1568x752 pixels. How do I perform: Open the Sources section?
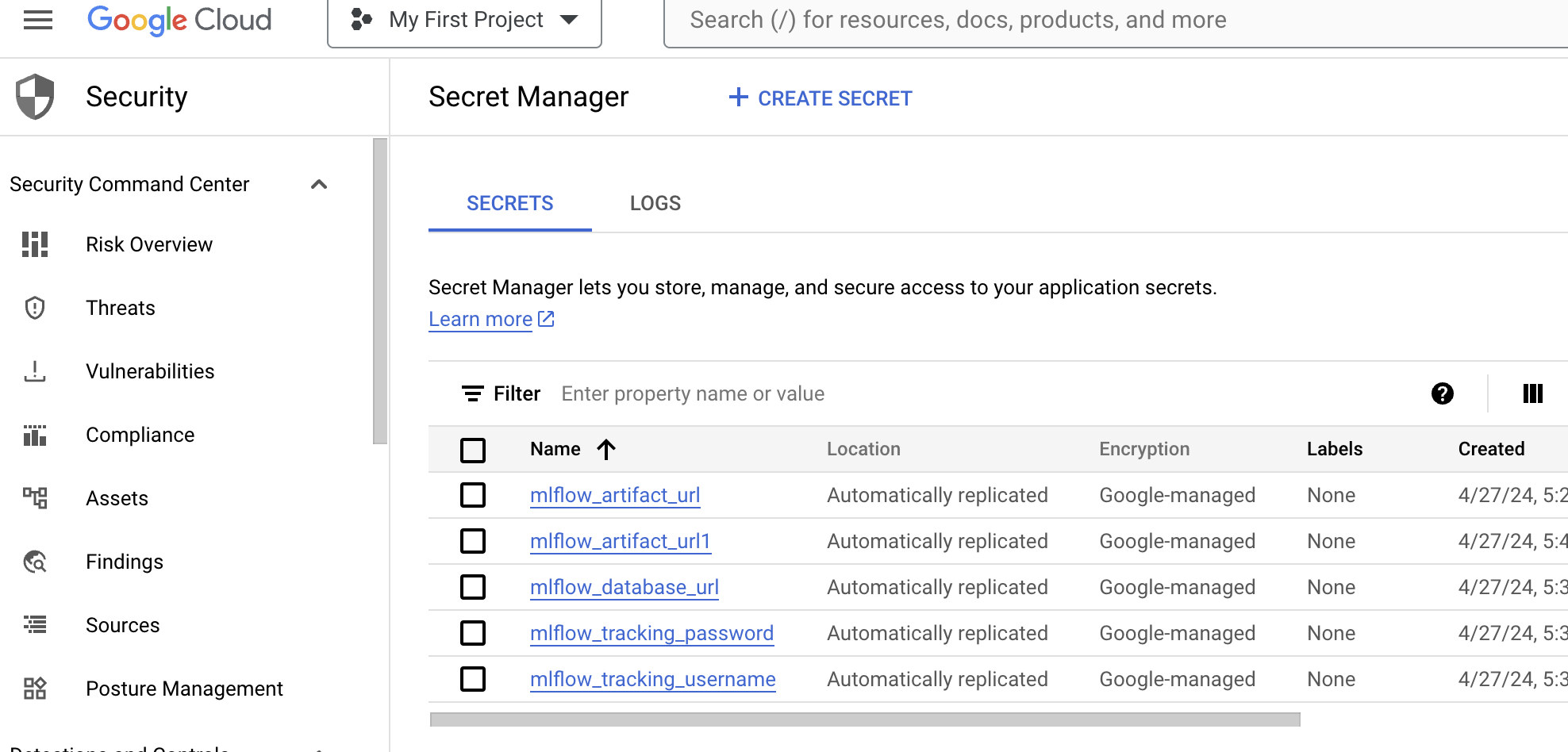click(123, 625)
